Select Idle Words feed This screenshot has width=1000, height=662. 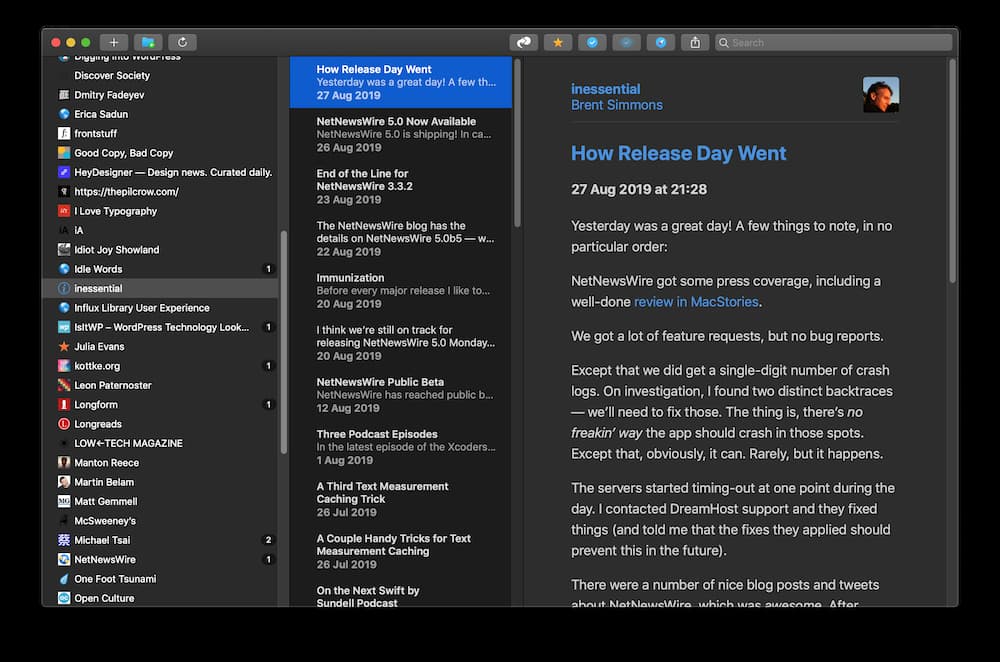[x=160, y=269]
